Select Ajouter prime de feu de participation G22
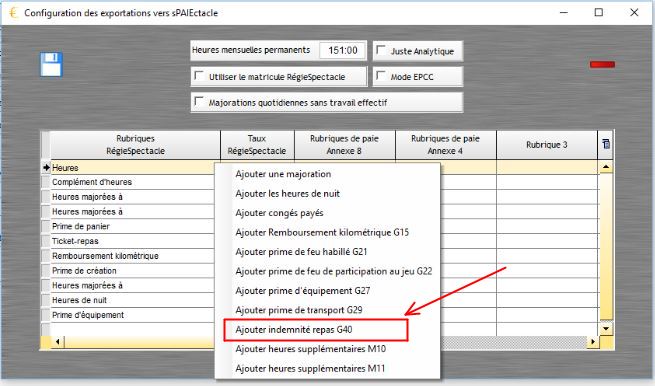 (328, 271)
